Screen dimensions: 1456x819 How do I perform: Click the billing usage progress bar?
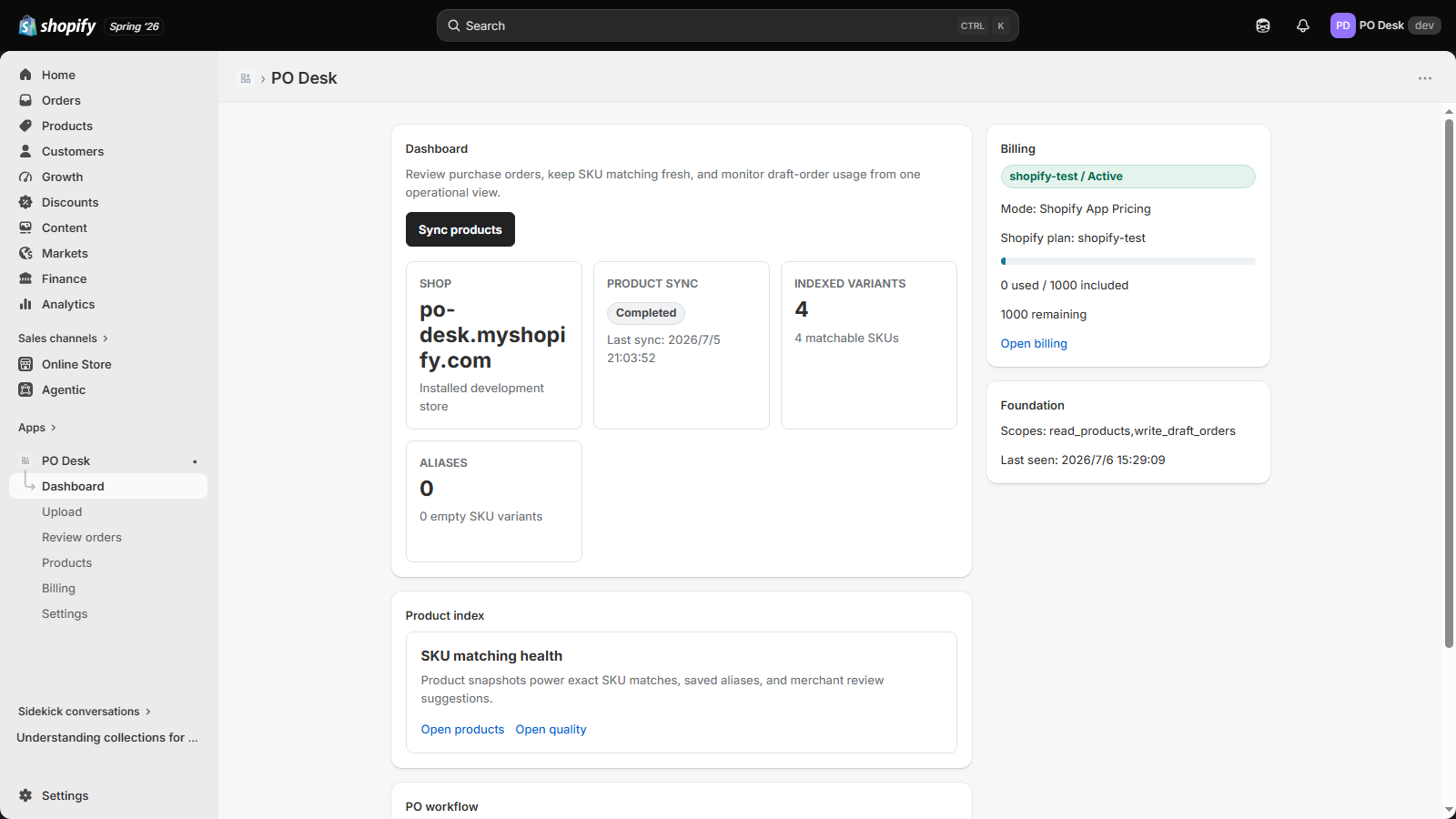(x=1127, y=261)
